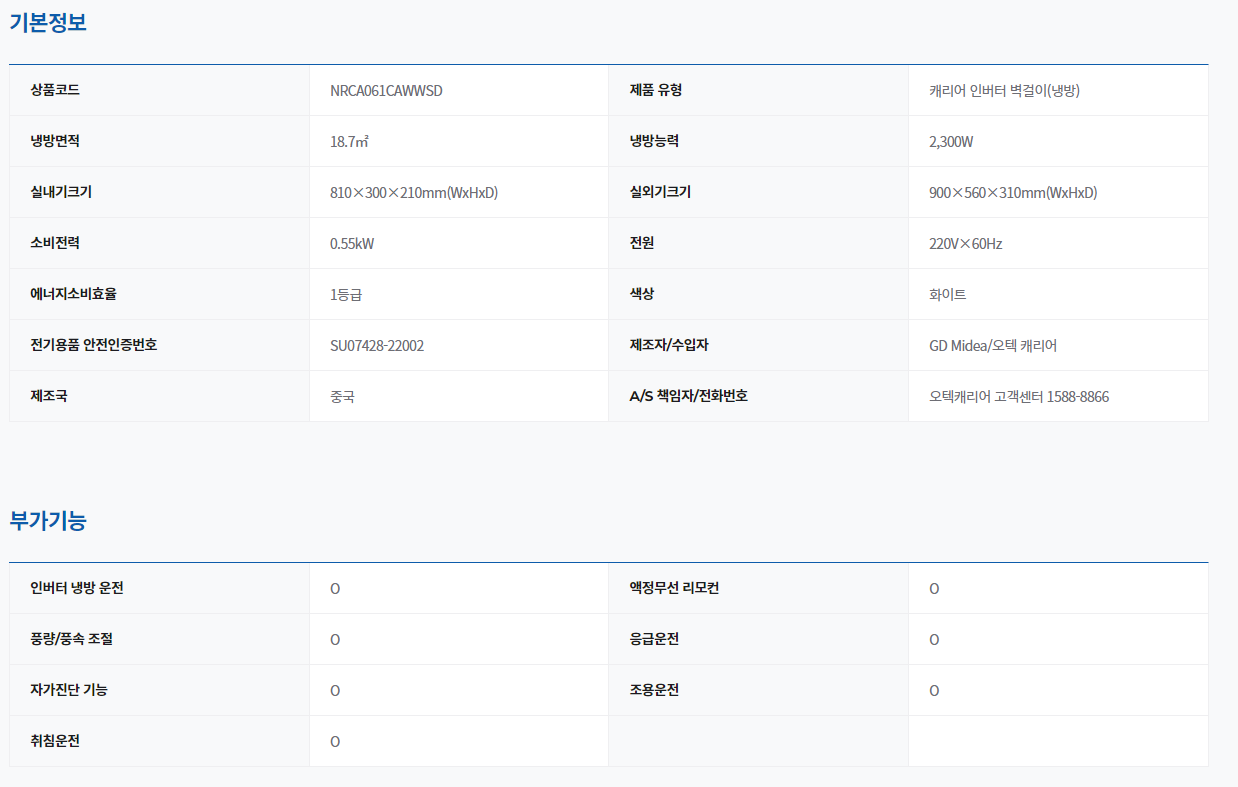
Task: Click the 취침운전 feature label
Action: coord(55,741)
